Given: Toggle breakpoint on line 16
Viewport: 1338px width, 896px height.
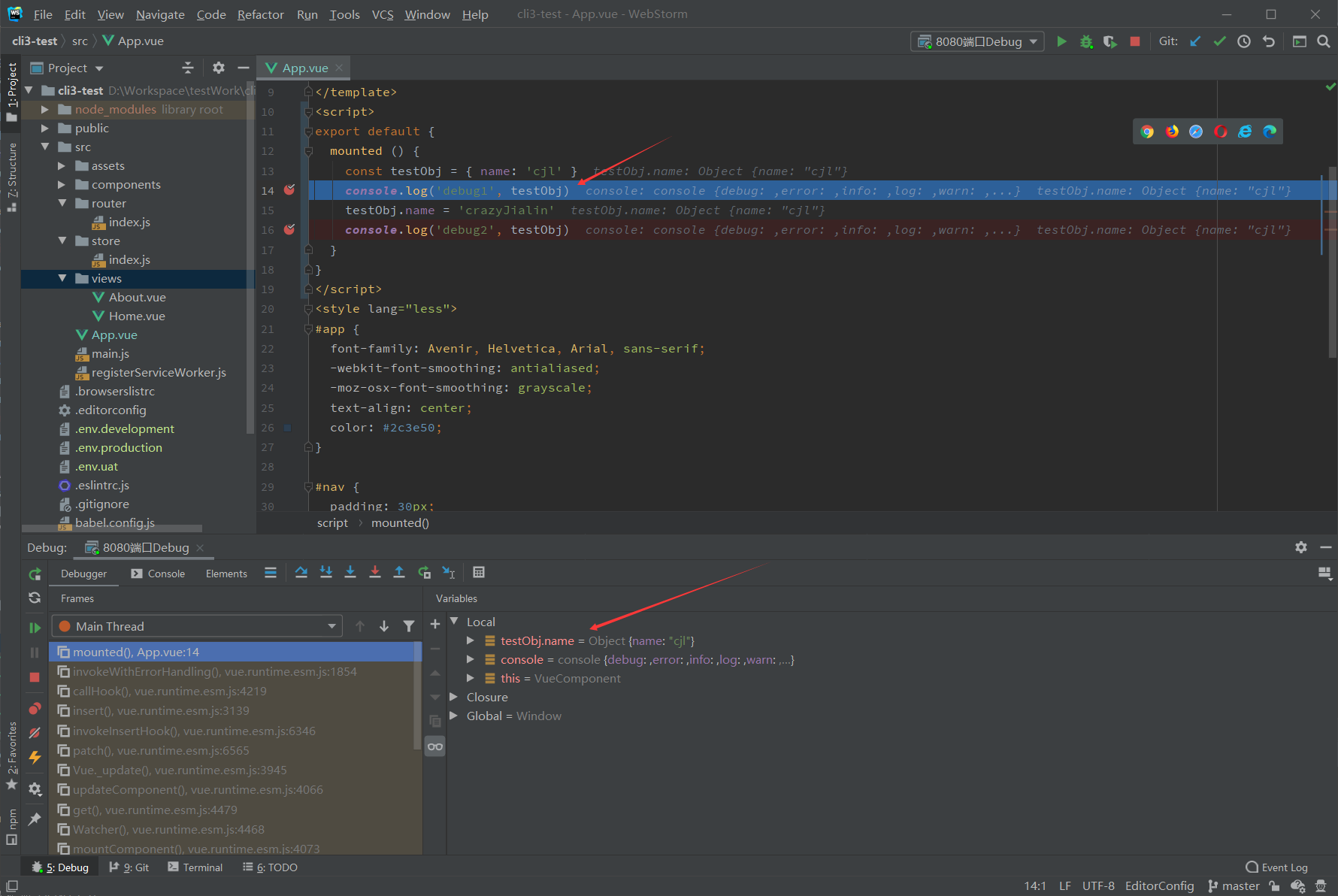Looking at the screenshot, I should (x=289, y=229).
